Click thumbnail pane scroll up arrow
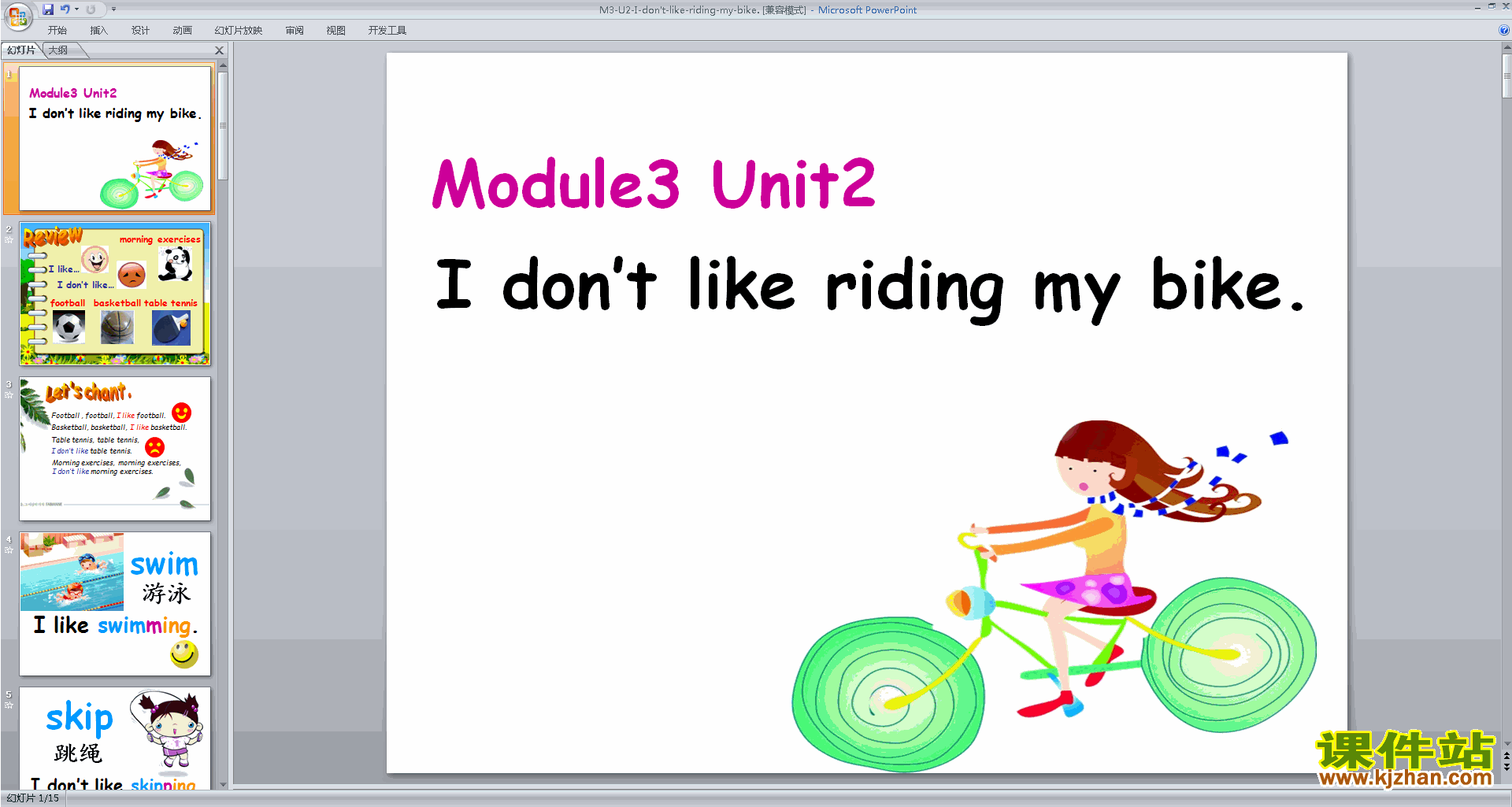 223,65
